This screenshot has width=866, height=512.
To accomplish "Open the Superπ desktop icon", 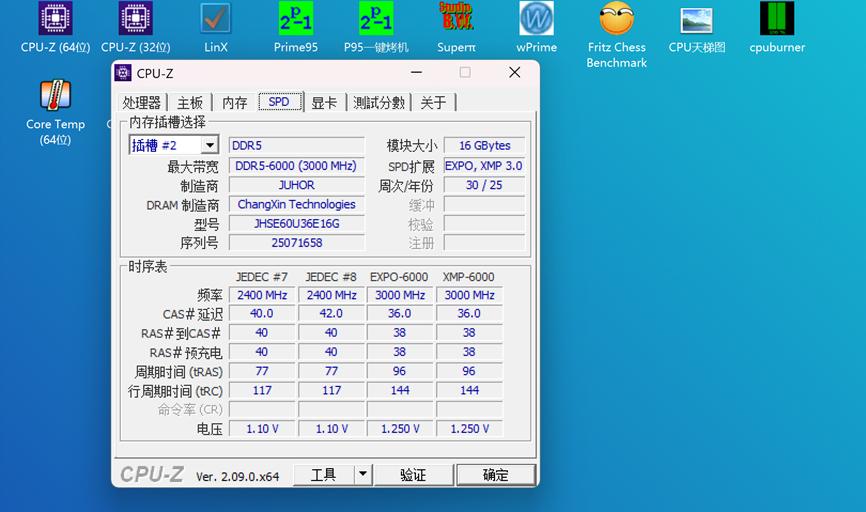I will 456,28.
